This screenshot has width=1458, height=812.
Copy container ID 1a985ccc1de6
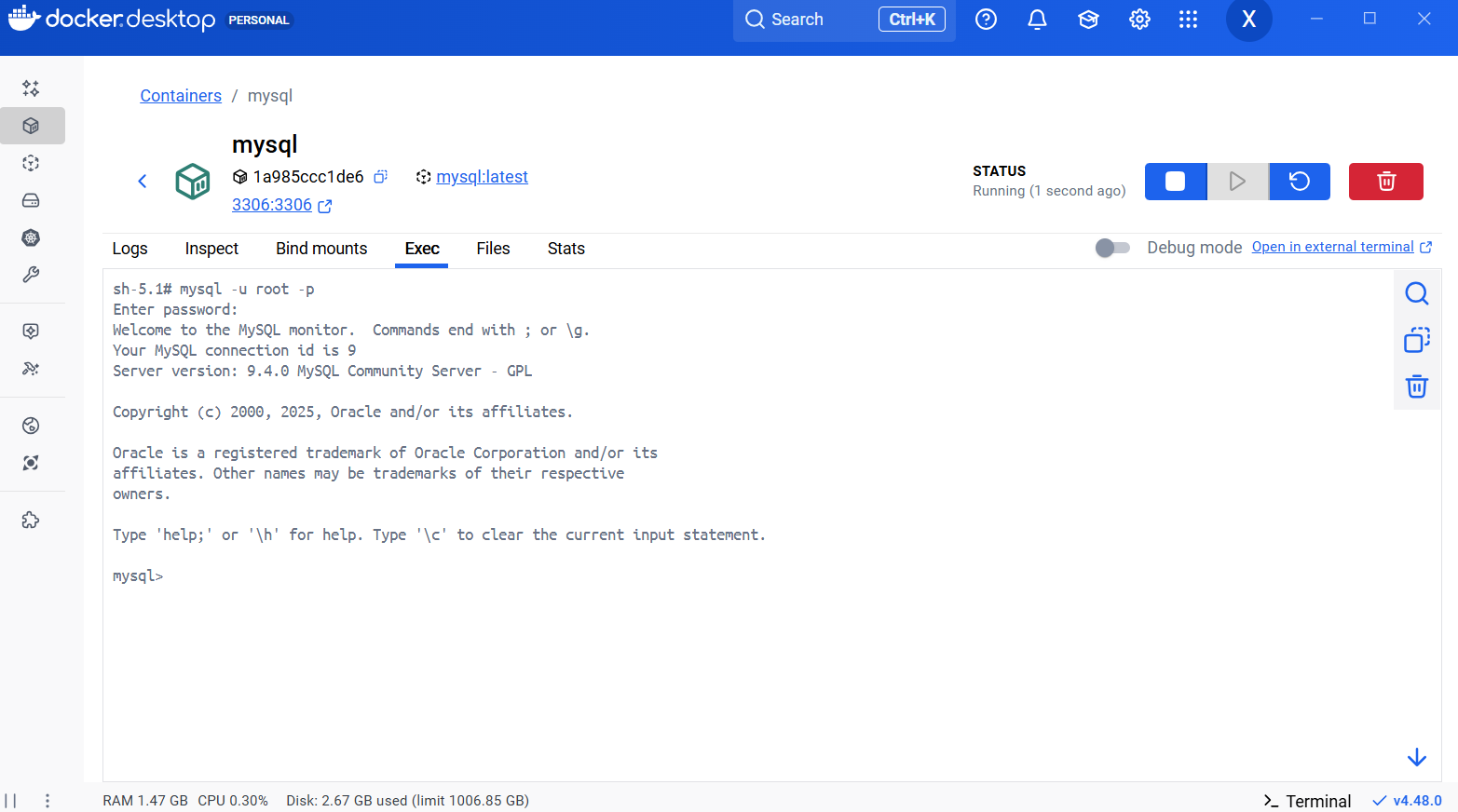(x=380, y=177)
